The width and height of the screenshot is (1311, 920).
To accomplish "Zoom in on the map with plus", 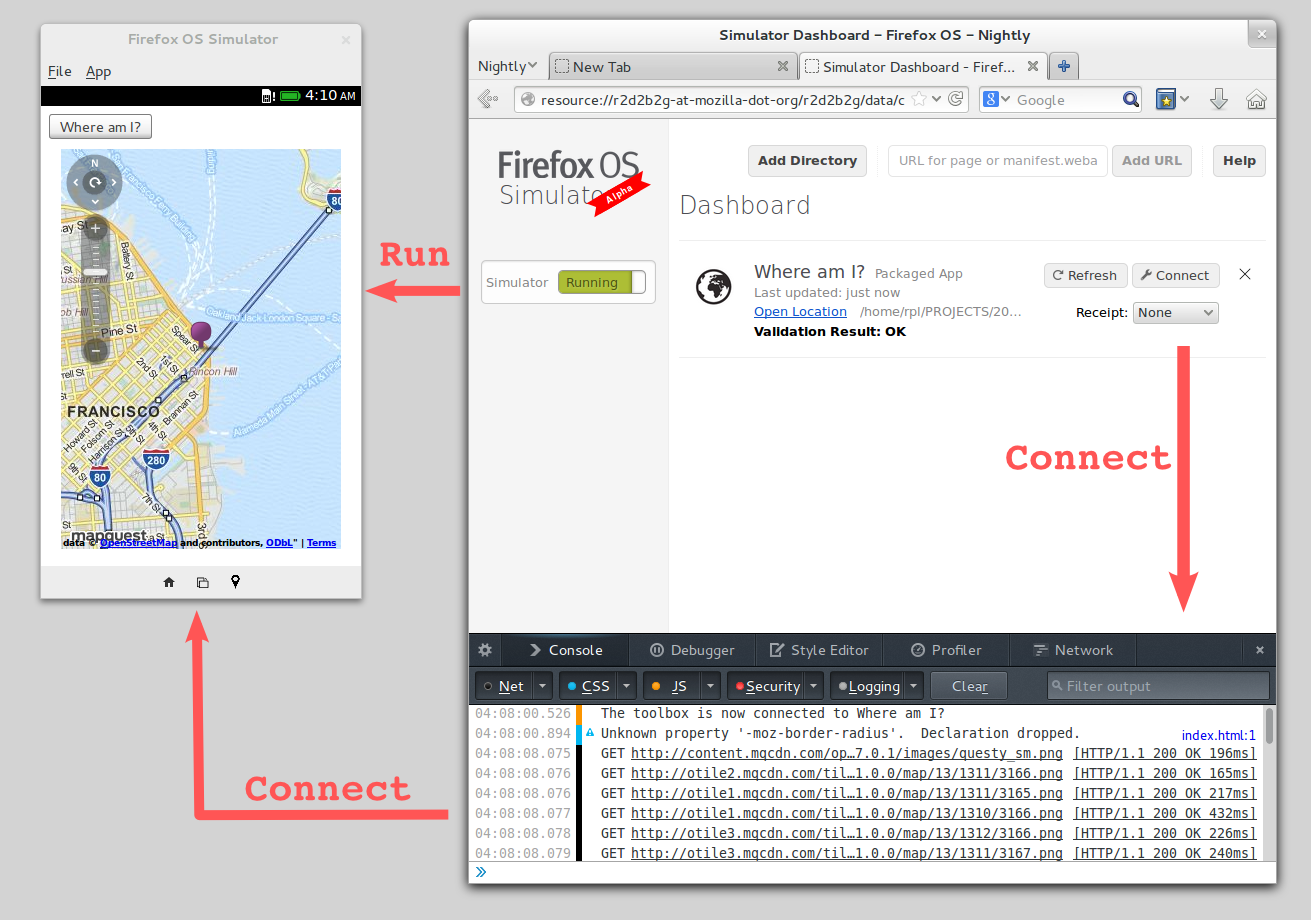I will click(96, 228).
